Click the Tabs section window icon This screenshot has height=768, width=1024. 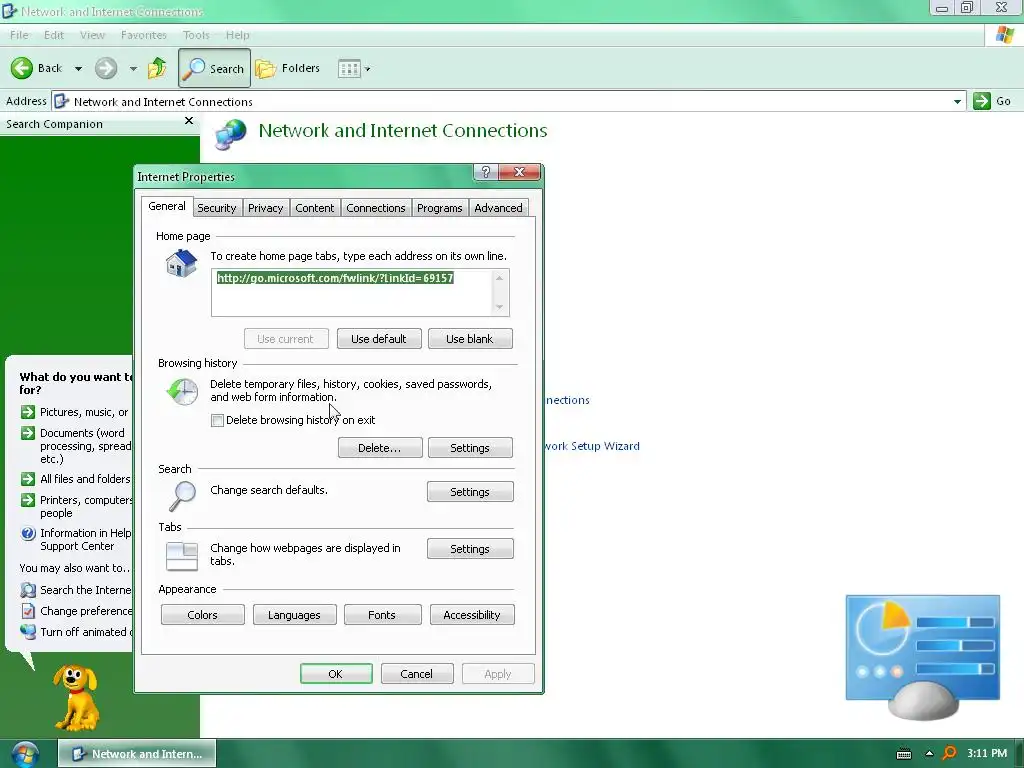pos(182,557)
